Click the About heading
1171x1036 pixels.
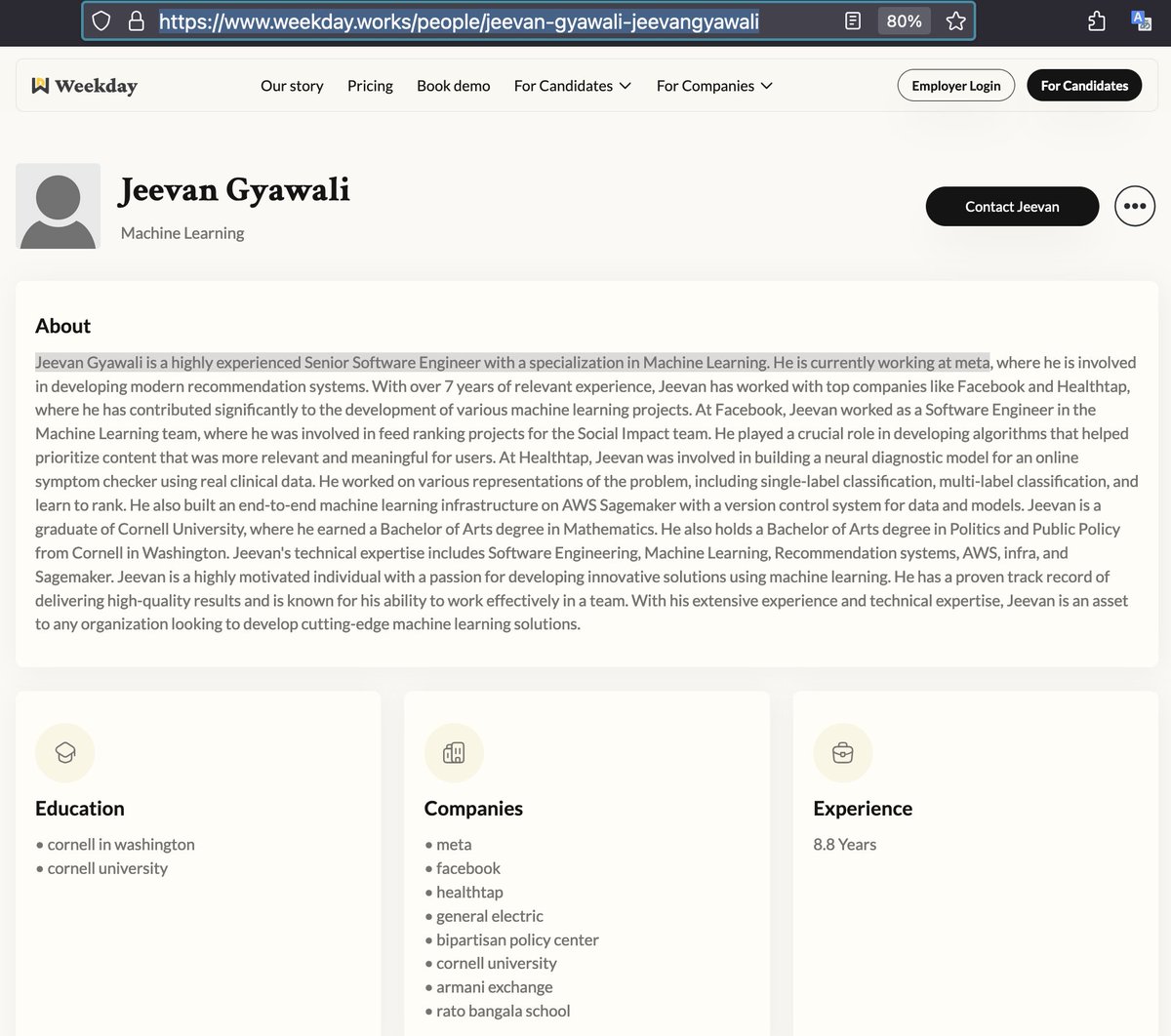(62, 326)
